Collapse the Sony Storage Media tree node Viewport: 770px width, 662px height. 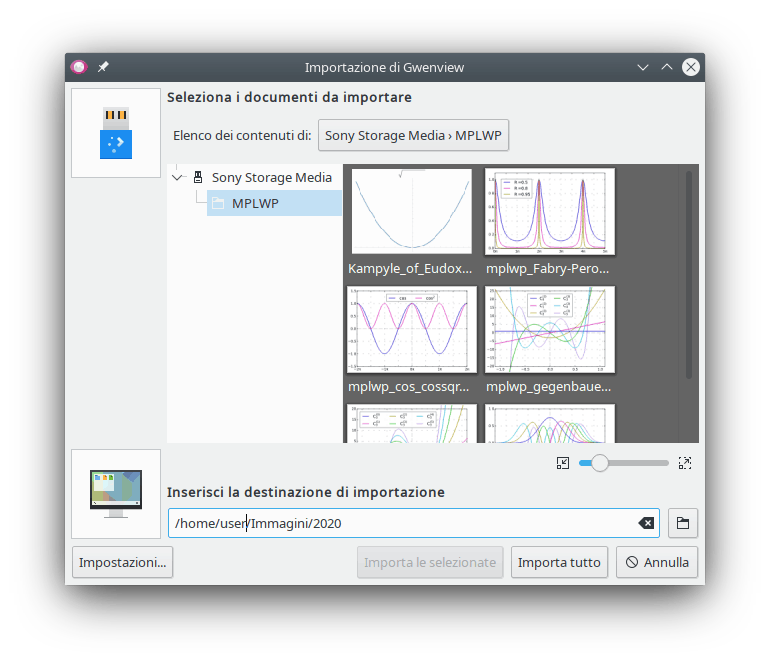click(x=178, y=177)
